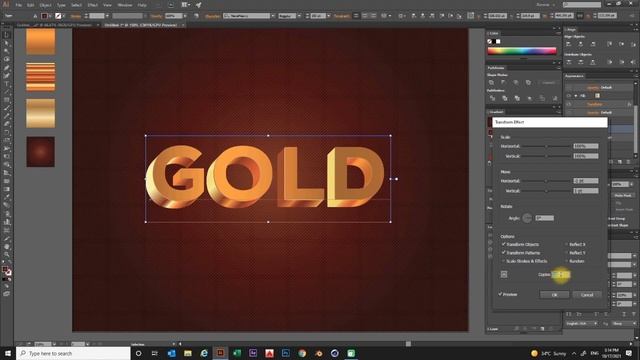Screen dimensions: 640x360
Task: Open Microsoft Edge from the taskbar
Action: [x=204, y=353]
